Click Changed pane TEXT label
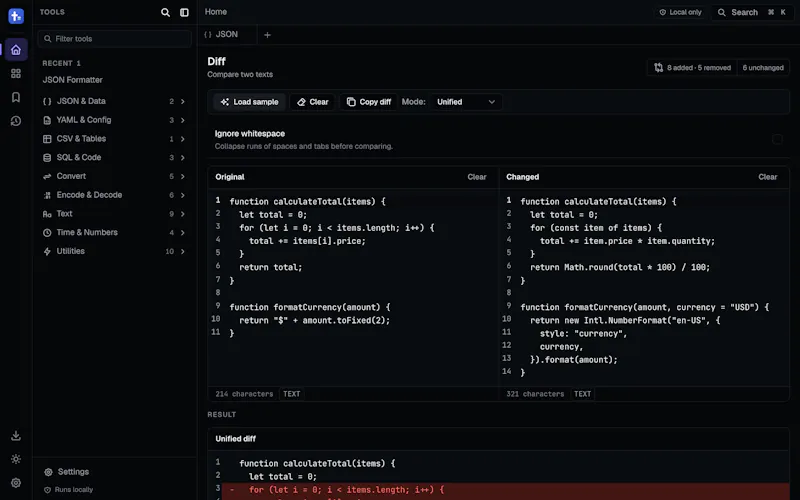The height and width of the screenshot is (500, 800). pos(582,394)
